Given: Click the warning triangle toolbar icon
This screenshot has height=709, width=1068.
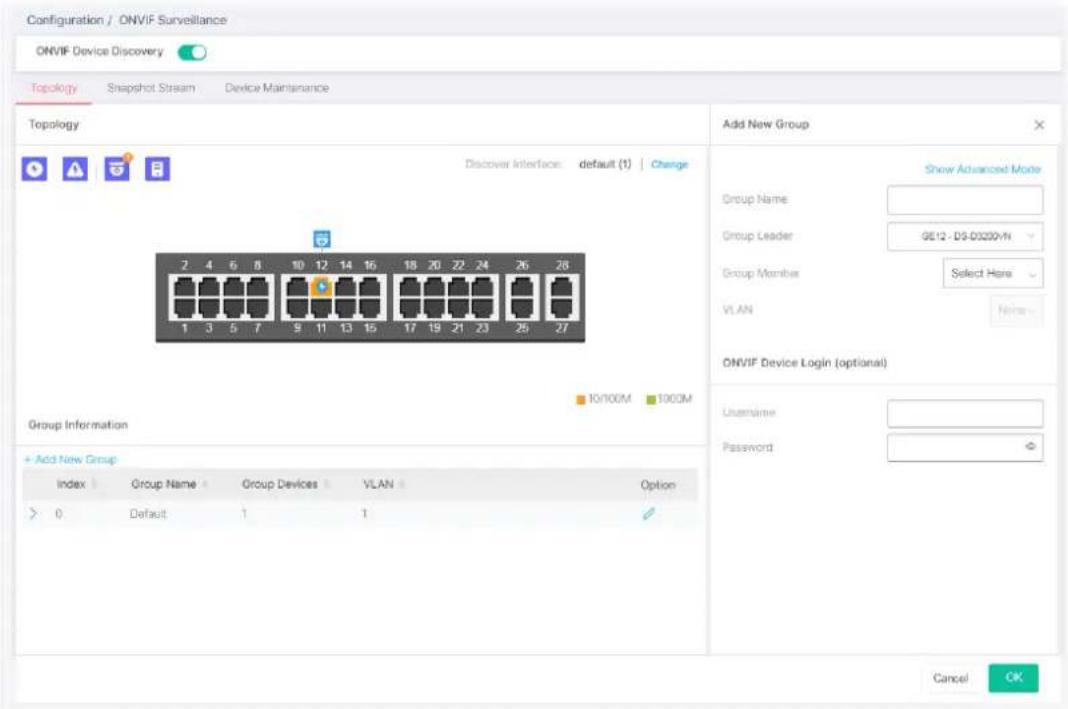Looking at the screenshot, I should pyautogui.click(x=75, y=169).
